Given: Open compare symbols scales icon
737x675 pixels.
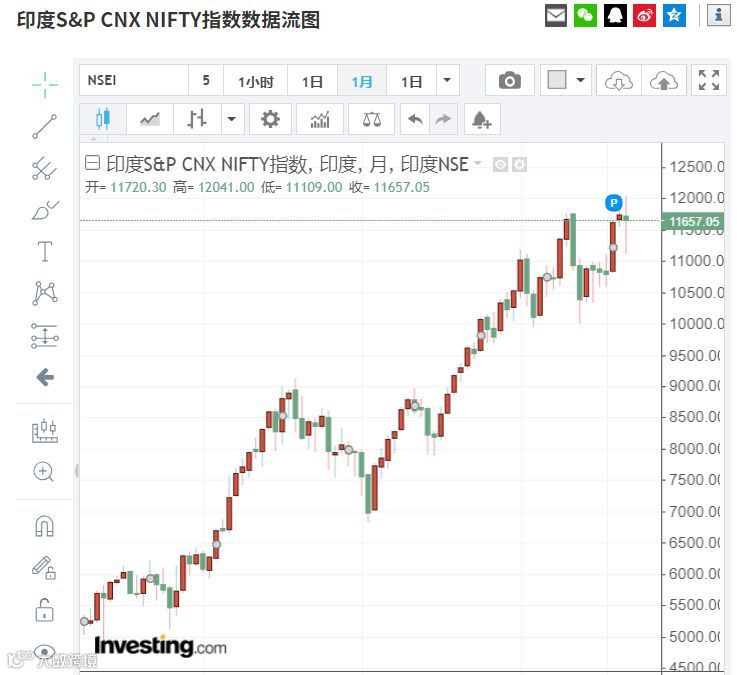Looking at the screenshot, I should (x=371, y=119).
